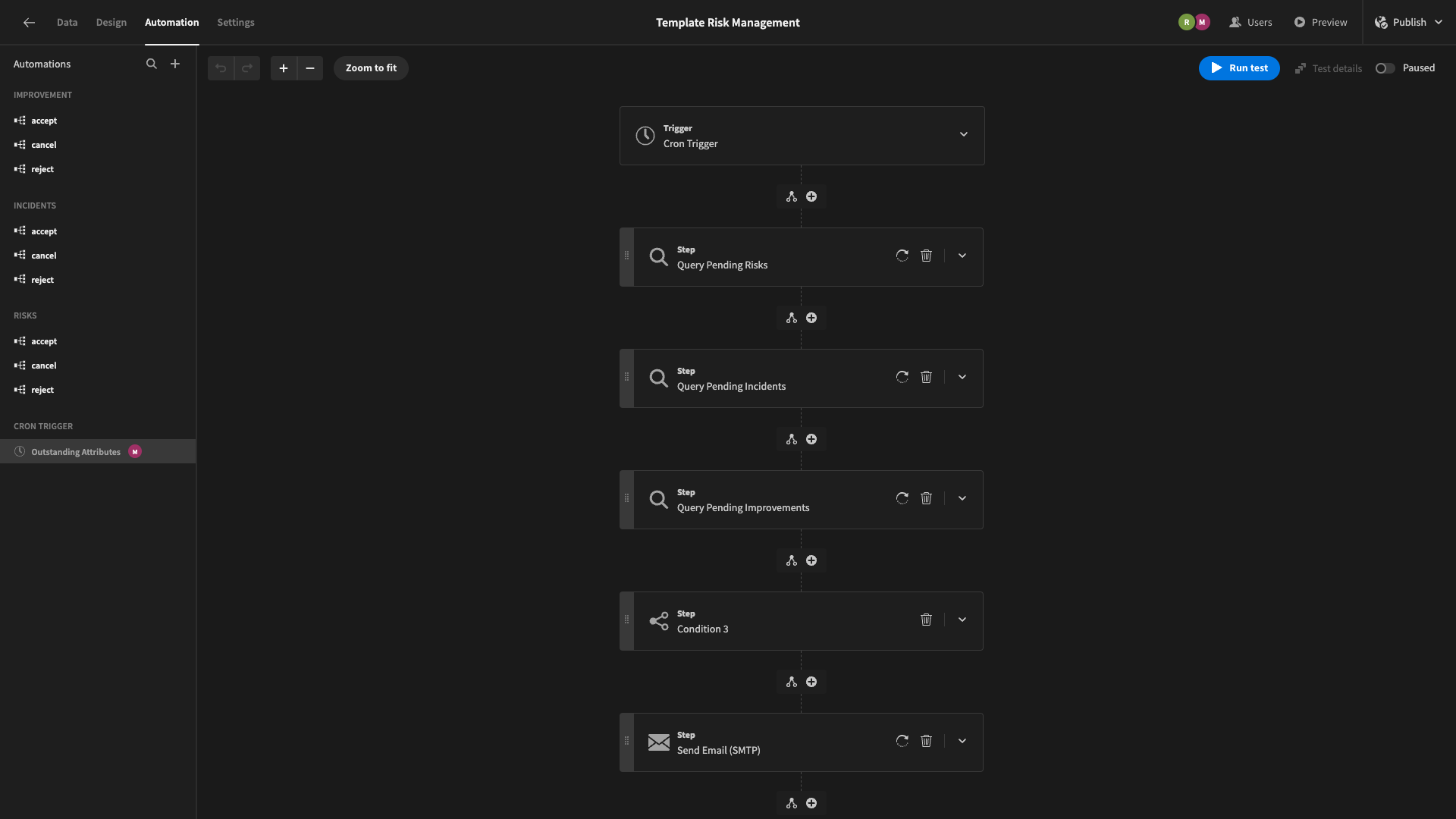1456x819 pixels.
Task: Expand the Query Pending Risks step chevron
Action: point(961,256)
